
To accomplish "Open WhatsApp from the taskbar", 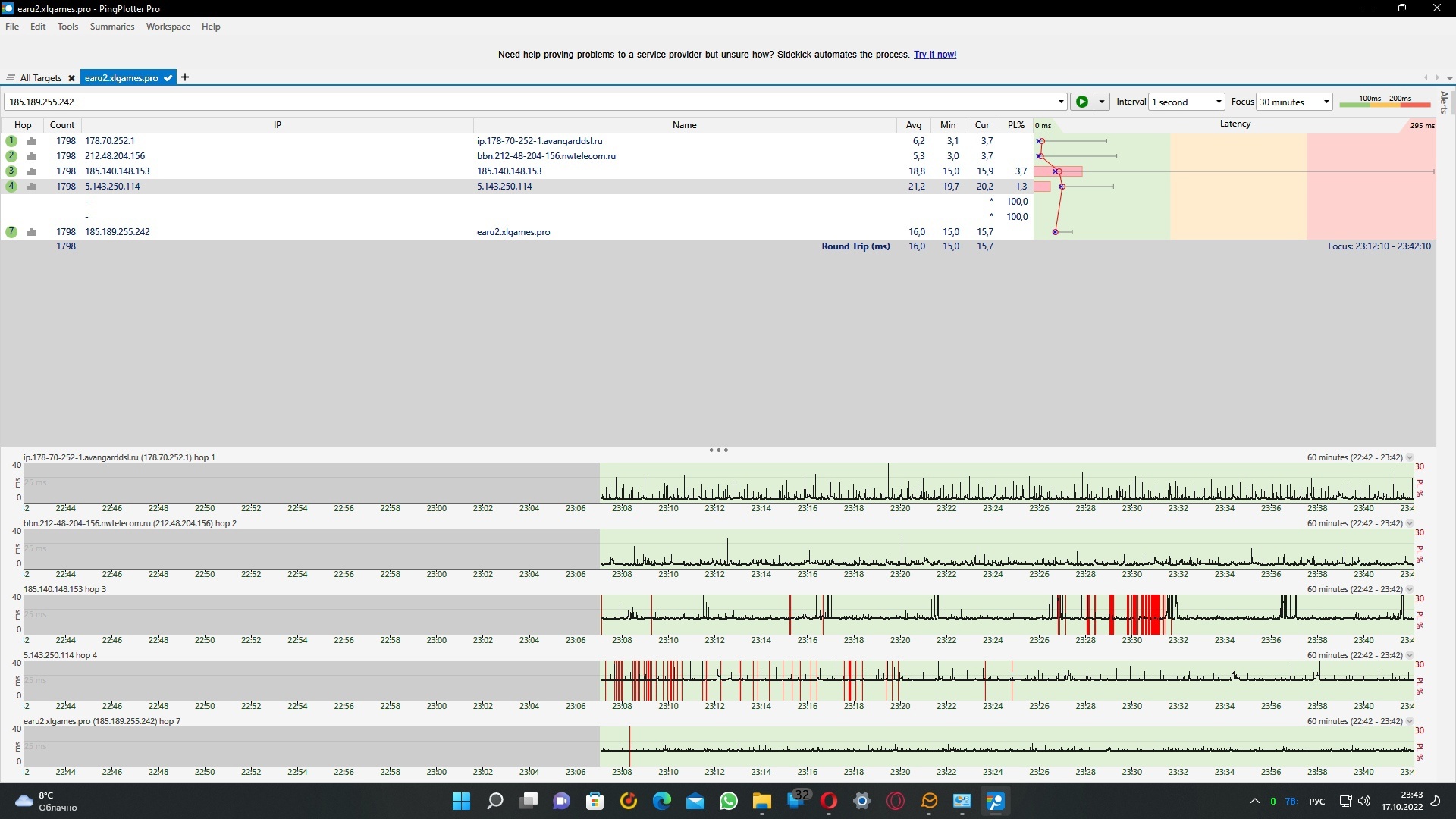I will click(x=729, y=801).
